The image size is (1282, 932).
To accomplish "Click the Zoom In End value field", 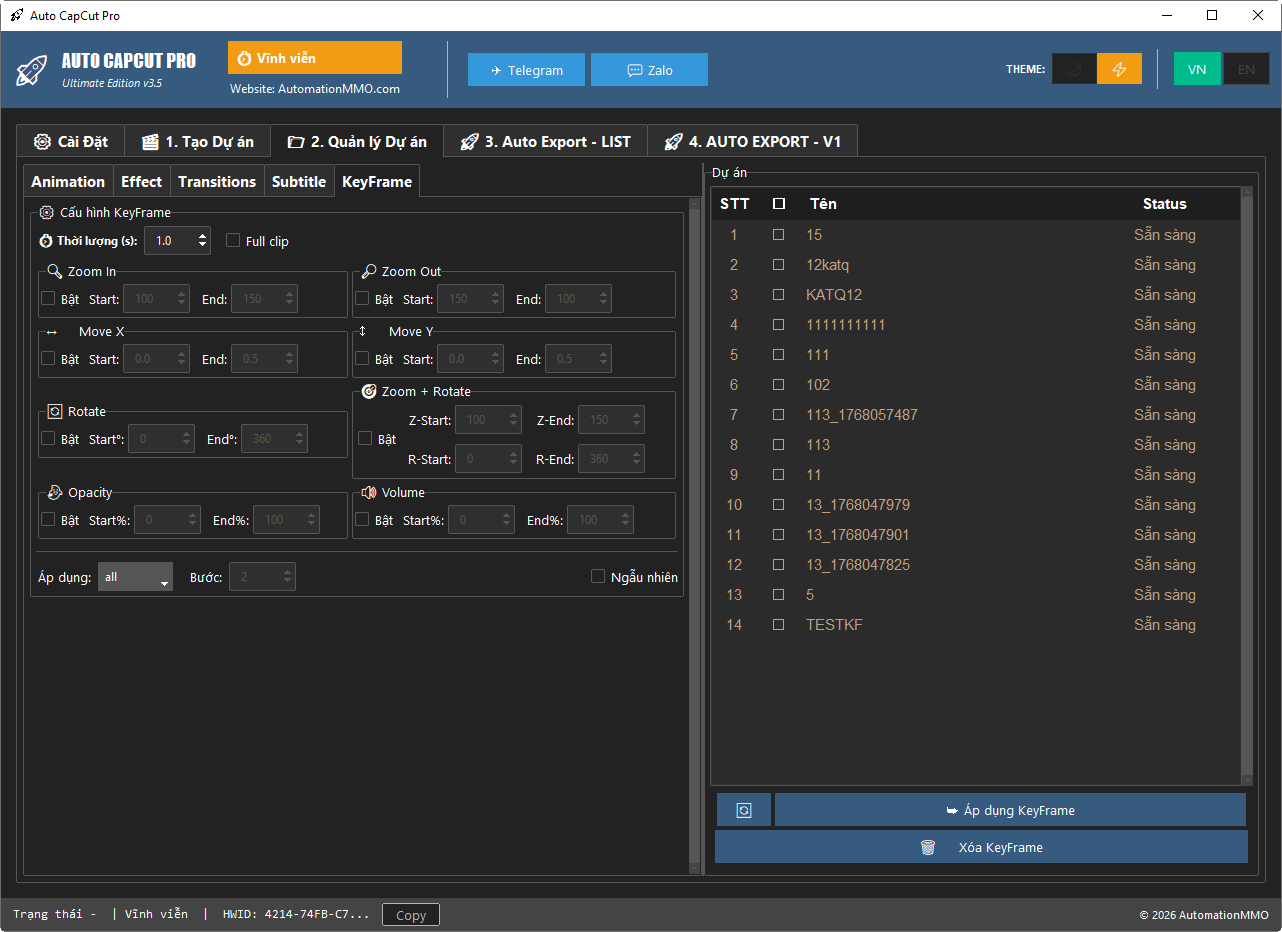I will coord(263,299).
